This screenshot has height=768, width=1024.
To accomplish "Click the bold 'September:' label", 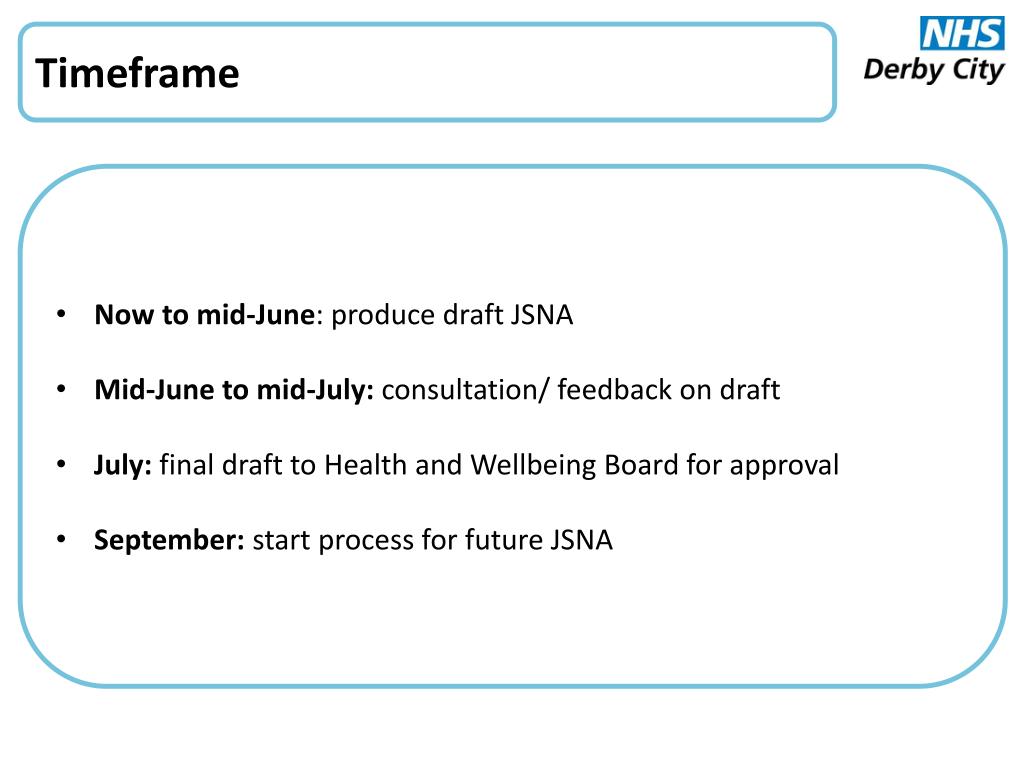I will (169, 540).
